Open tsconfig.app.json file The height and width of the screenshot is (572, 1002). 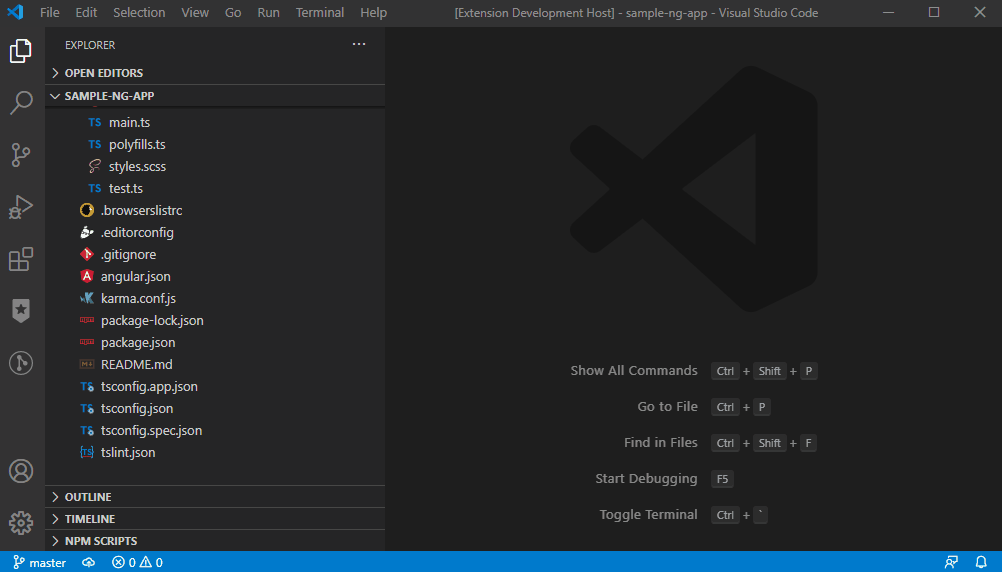click(x=215, y=387)
